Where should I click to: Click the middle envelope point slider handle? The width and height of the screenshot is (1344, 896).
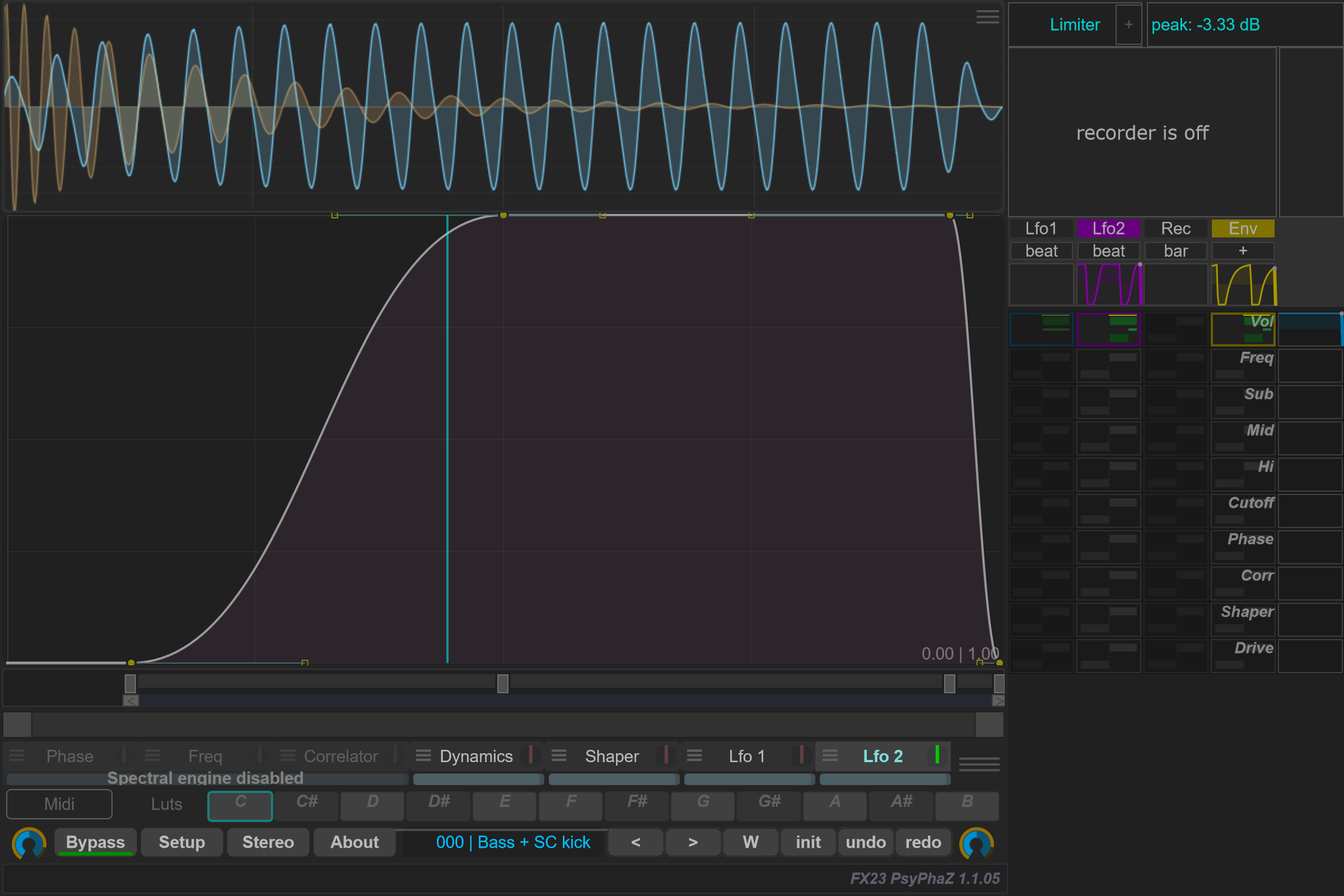503,683
